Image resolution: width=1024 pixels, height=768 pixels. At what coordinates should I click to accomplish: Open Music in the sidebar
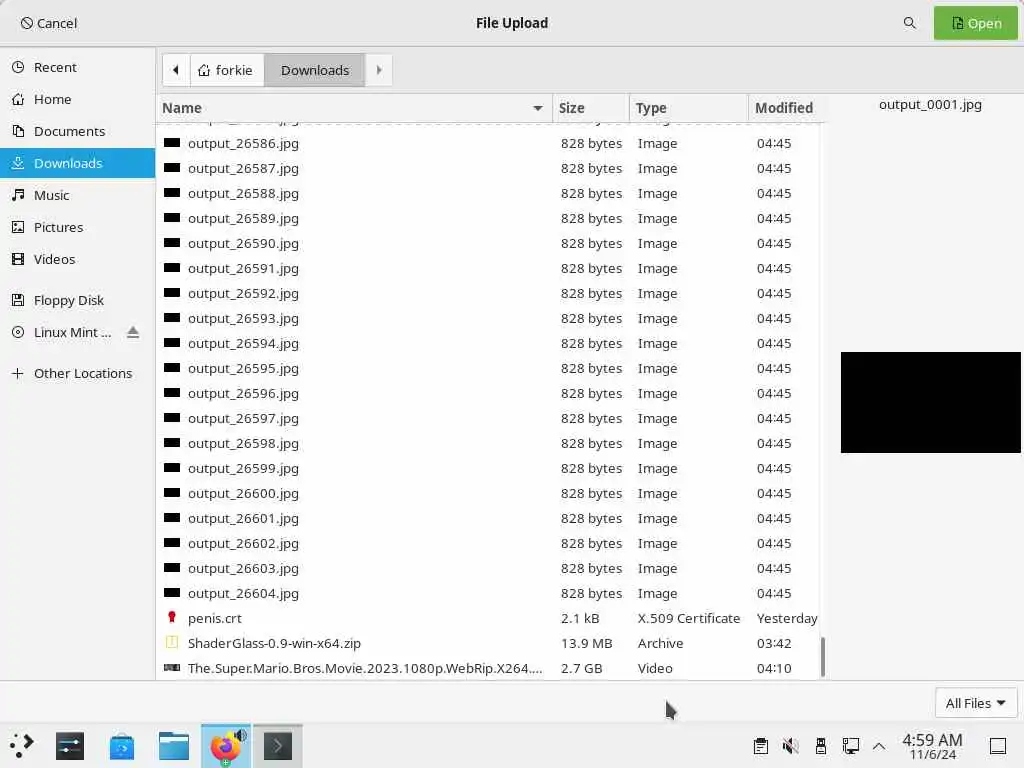78,195
